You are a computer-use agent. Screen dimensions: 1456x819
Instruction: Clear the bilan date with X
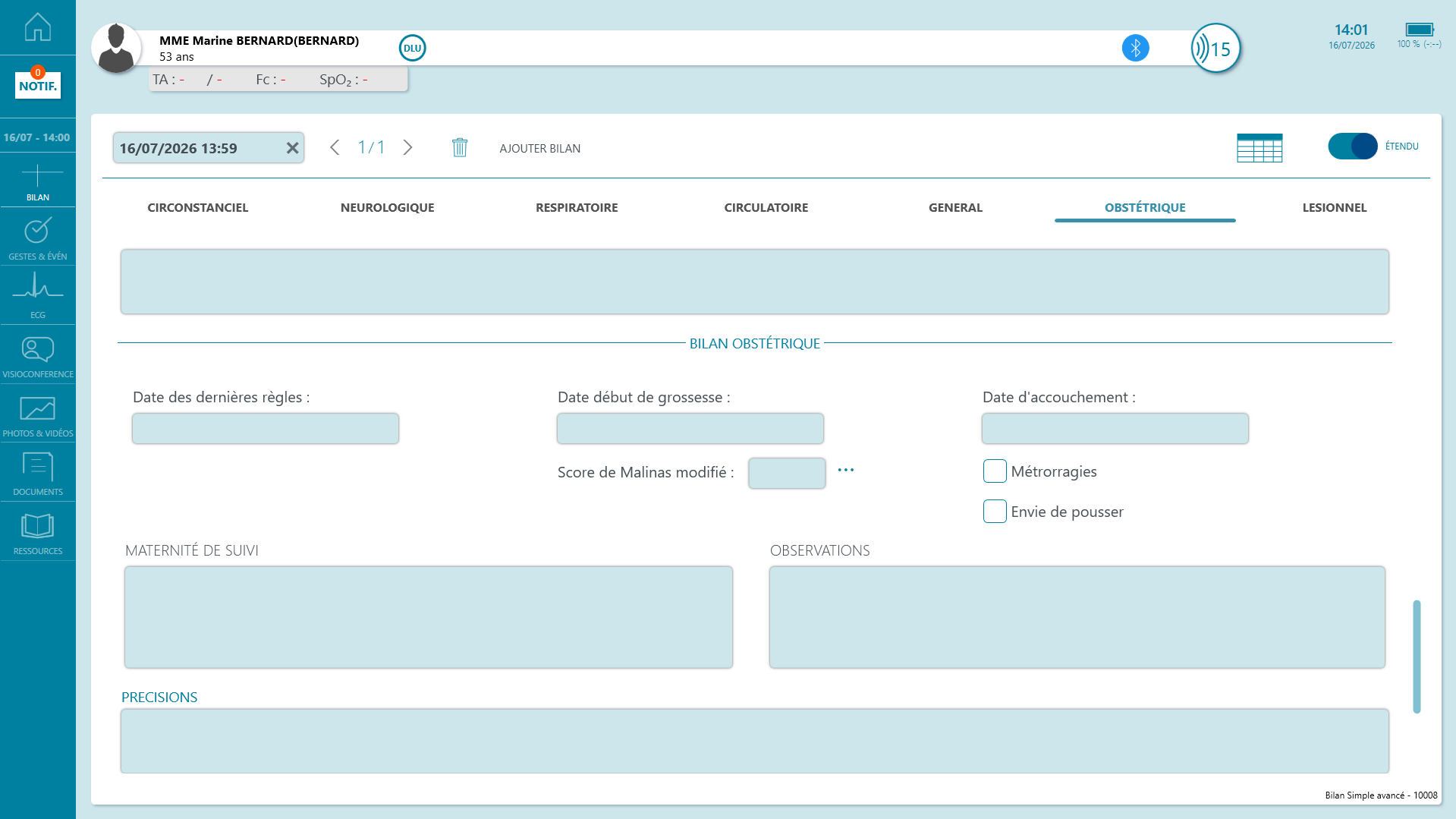(x=292, y=148)
